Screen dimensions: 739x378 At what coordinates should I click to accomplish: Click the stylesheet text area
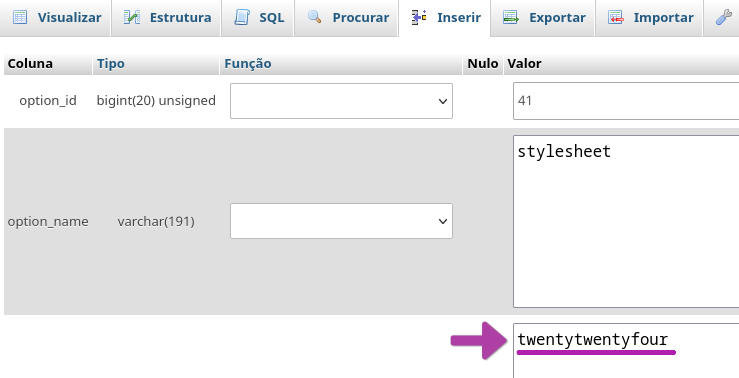tap(626, 222)
